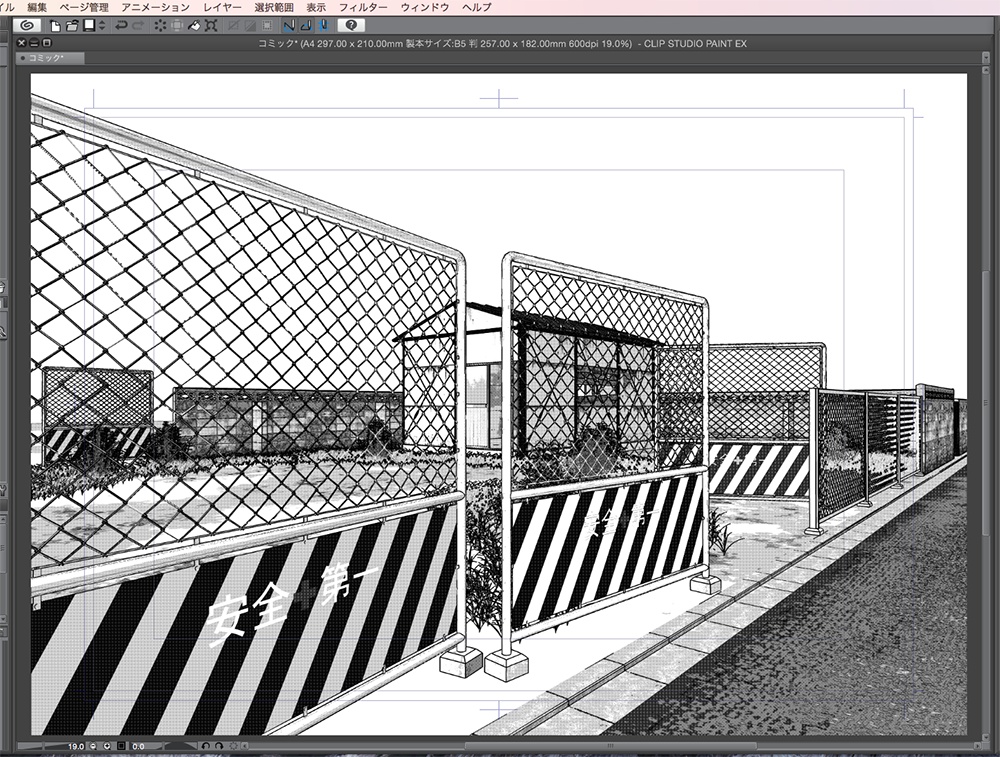Image resolution: width=1000 pixels, height=757 pixels.
Task: Clear the layer content icon
Action: click(x=160, y=26)
